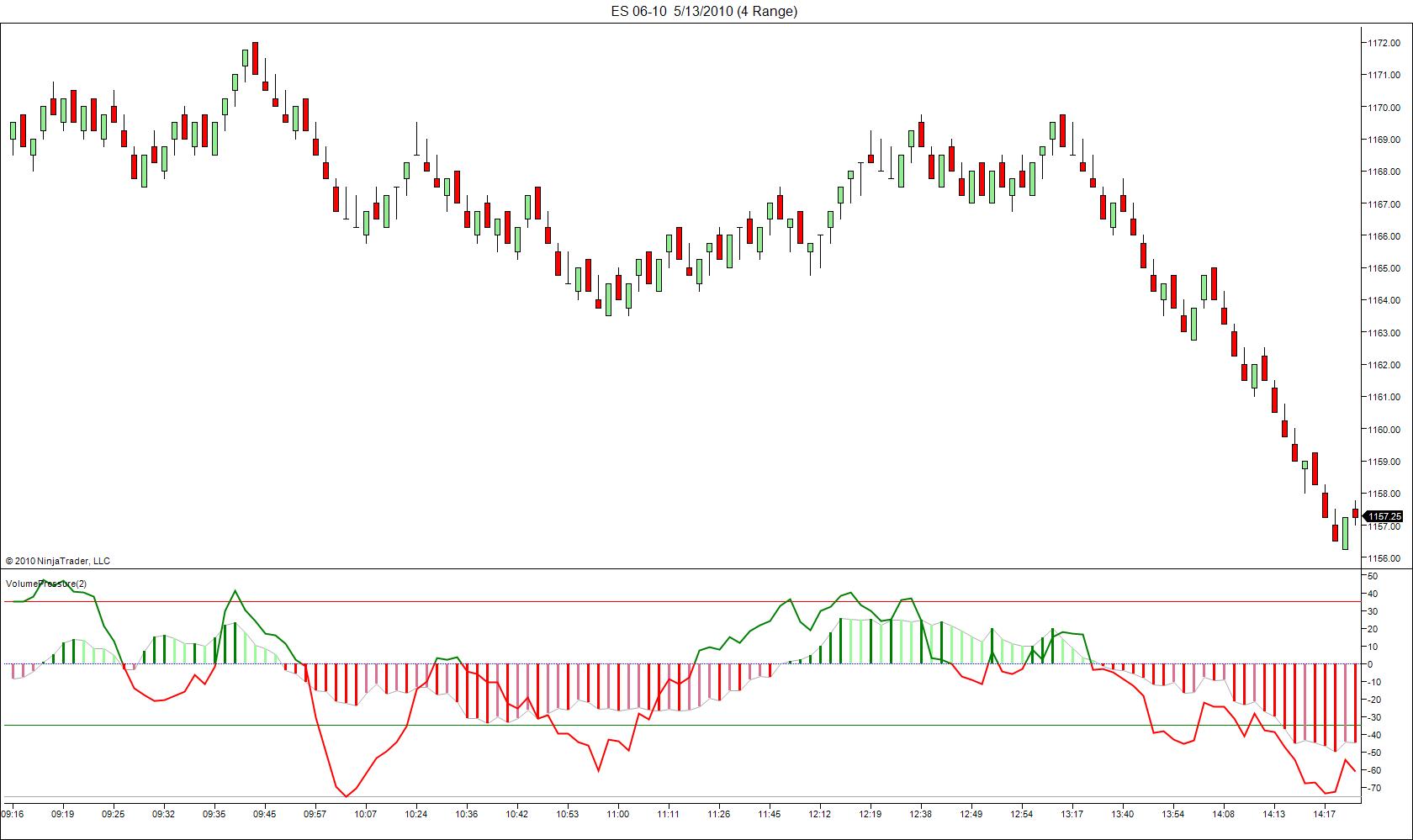Click the -70 label on indicator scale
1413x840 pixels.
(1373, 788)
